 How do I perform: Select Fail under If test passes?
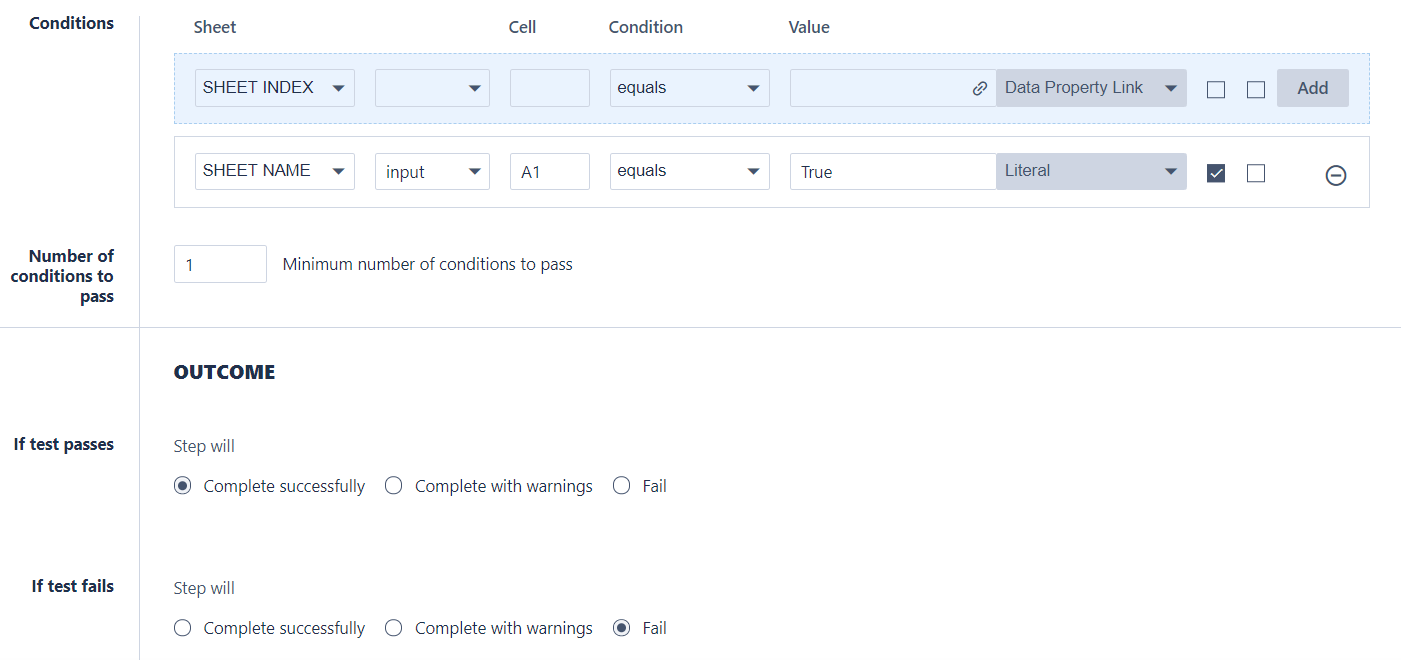(622, 486)
